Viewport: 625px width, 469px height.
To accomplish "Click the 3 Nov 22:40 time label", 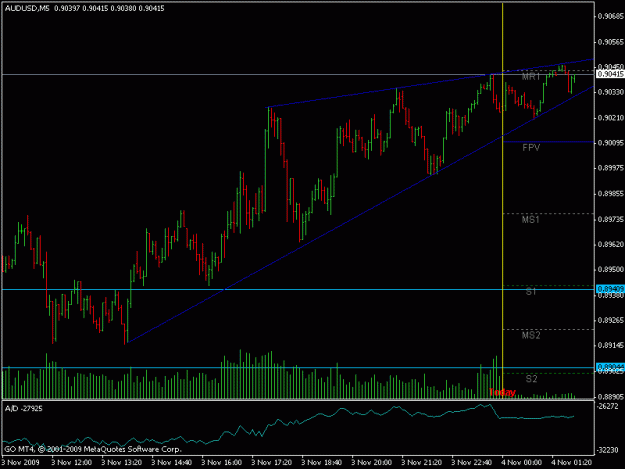I will (472, 463).
